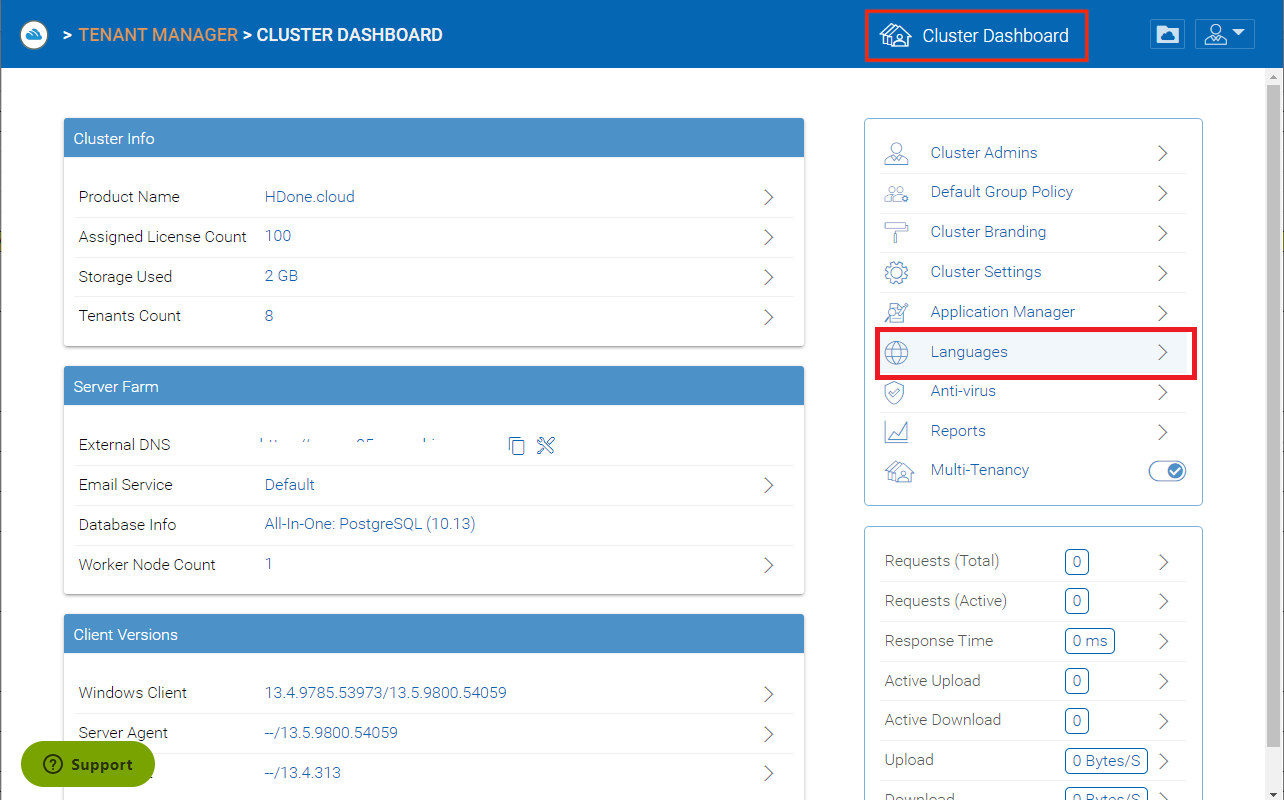Click the assigned license count 100
The width and height of the screenshot is (1284, 800).
(278, 236)
